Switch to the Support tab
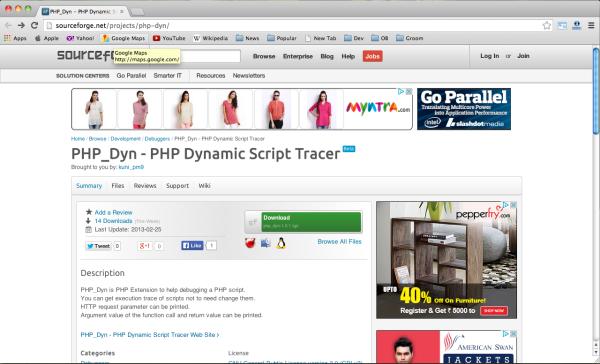This screenshot has width=600, height=364. tap(177, 186)
